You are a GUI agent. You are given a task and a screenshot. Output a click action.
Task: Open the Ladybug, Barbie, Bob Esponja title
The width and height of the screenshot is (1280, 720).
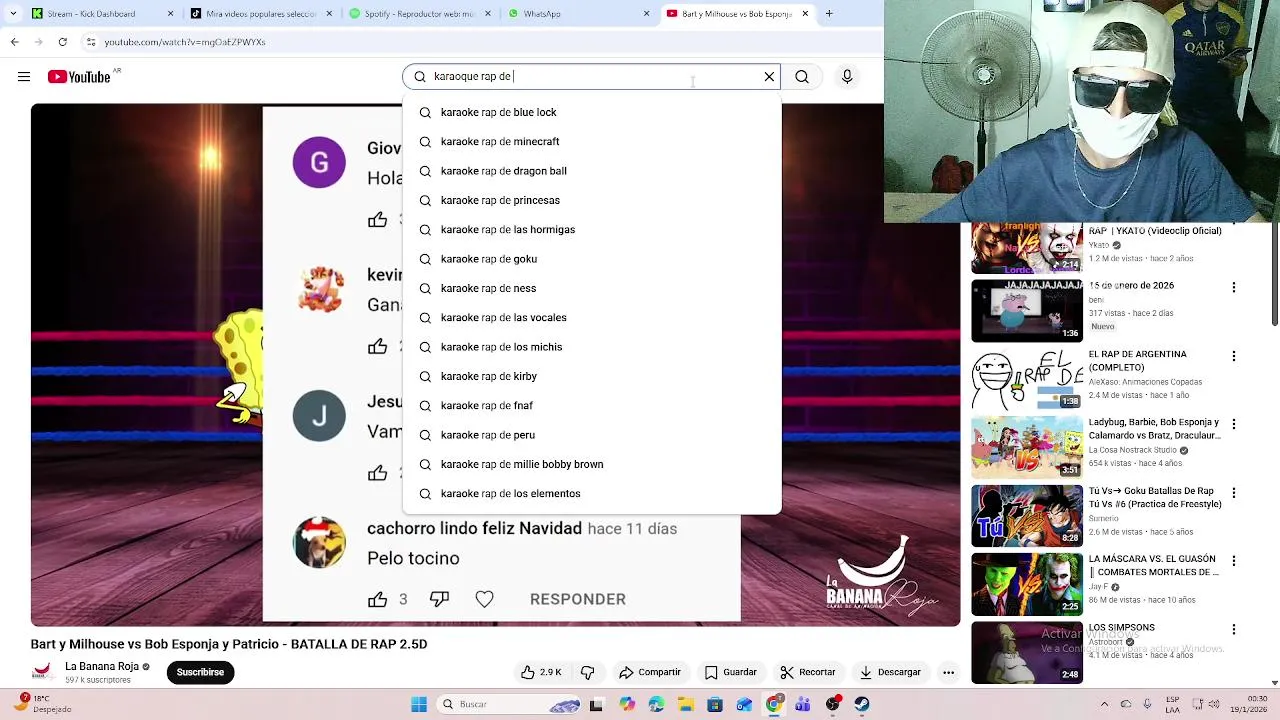[1154, 429]
